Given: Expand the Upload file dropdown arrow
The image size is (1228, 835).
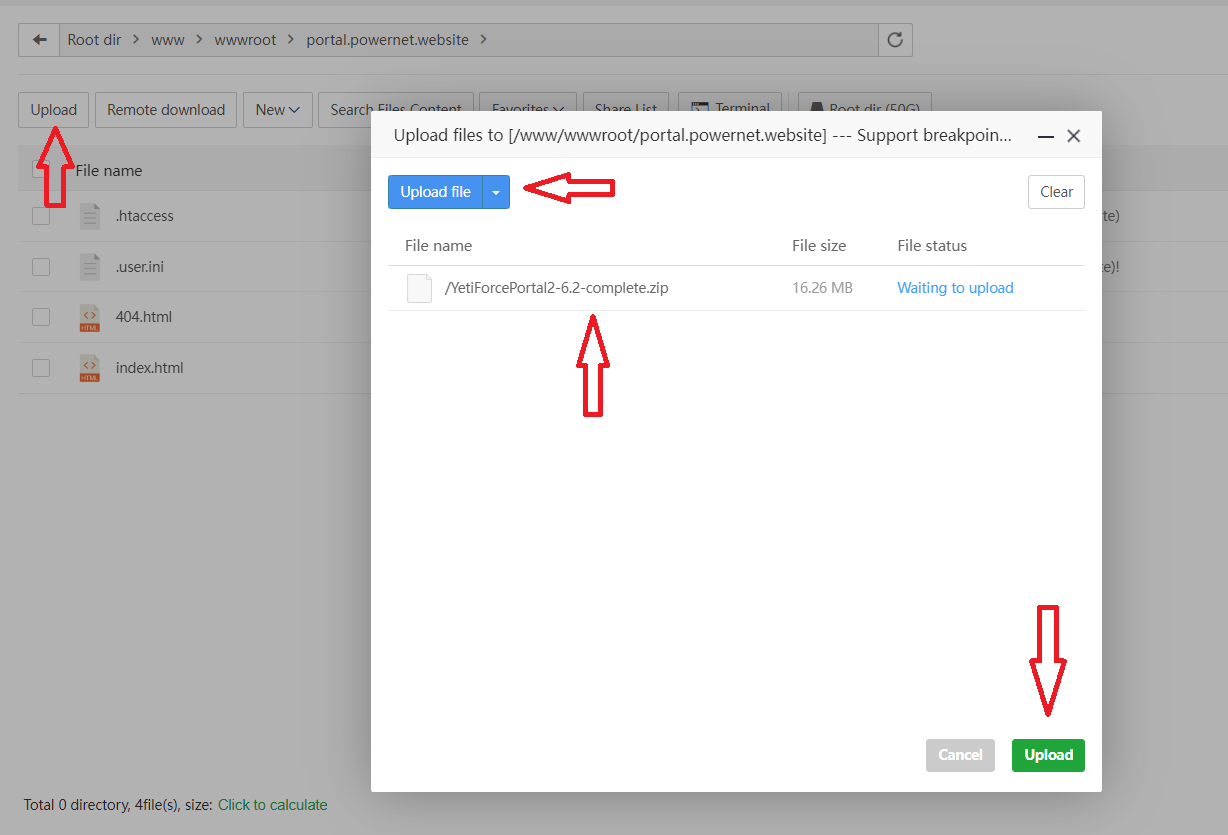Looking at the screenshot, I should pos(496,192).
